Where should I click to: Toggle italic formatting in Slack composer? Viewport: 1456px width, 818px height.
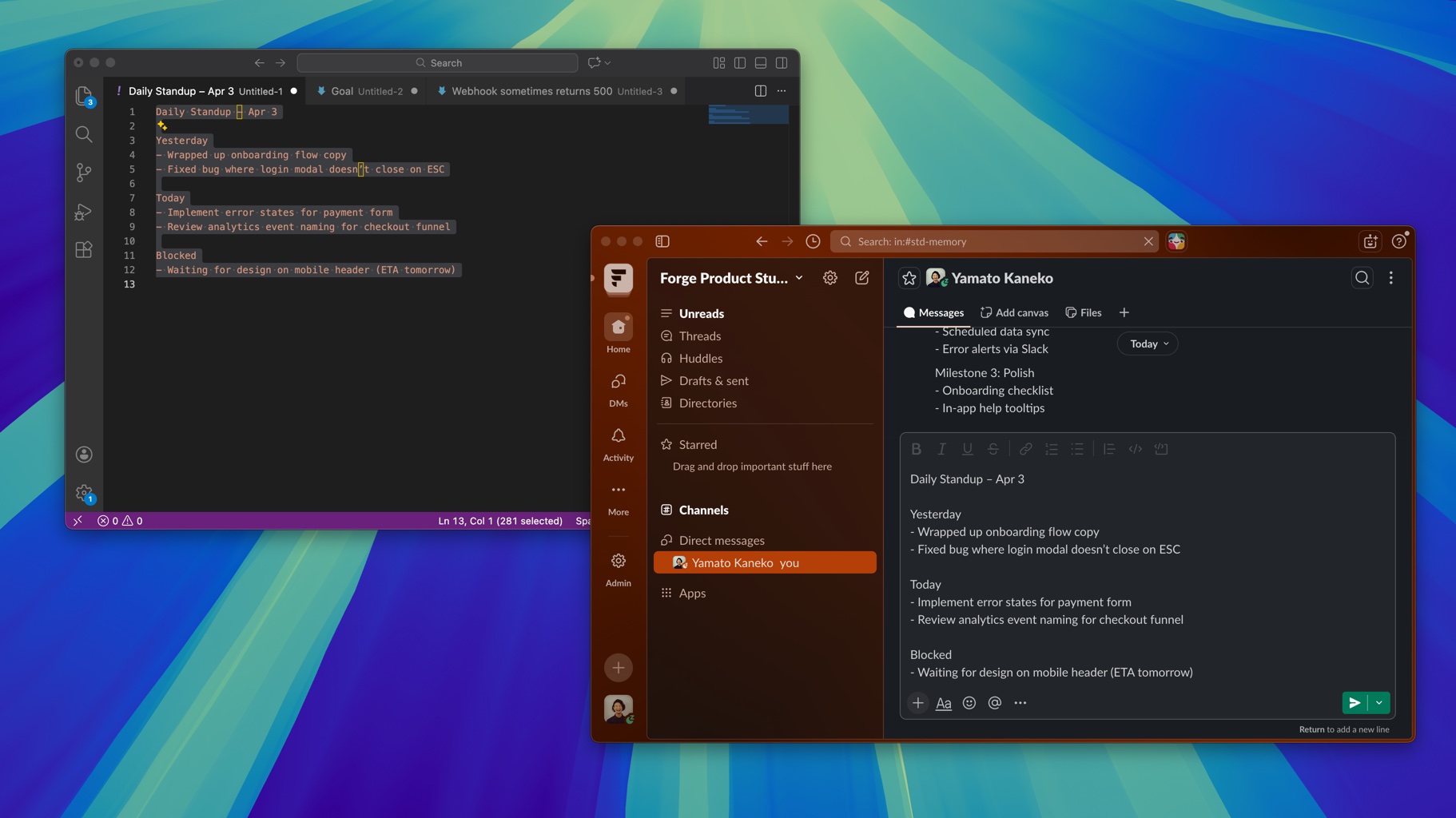941,449
